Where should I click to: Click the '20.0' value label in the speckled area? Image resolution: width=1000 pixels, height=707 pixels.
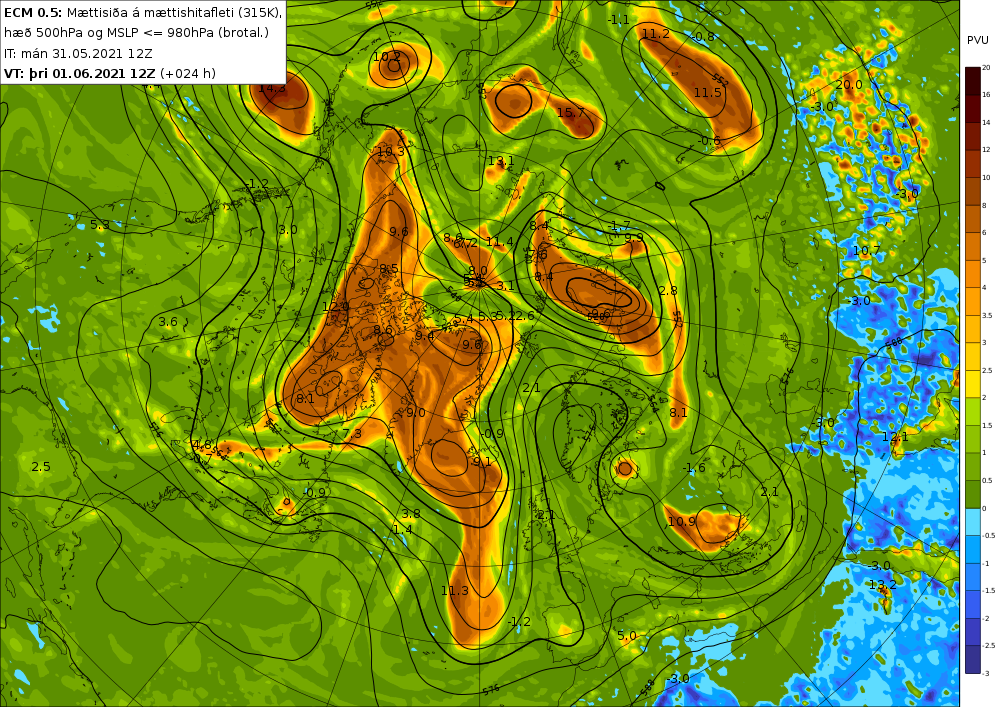pos(848,84)
